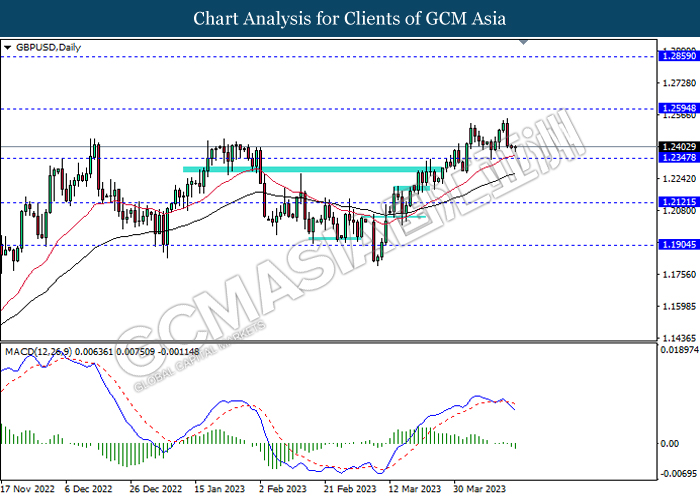Select the 1.21215 price level label

click(679, 202)
